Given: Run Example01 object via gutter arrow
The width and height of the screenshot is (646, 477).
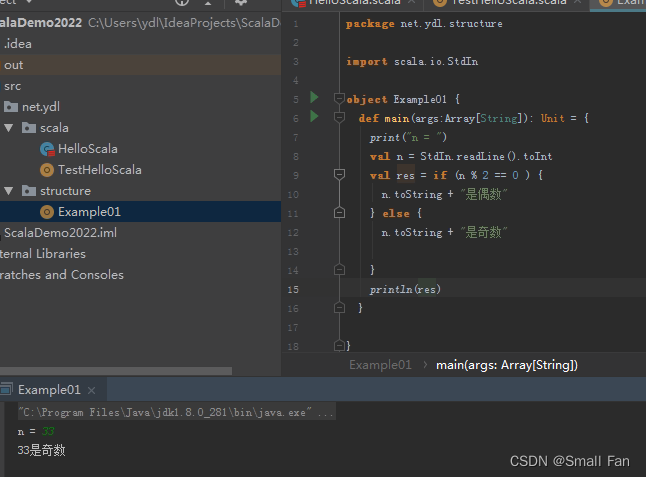Looking at the screenshot, I should coord(314,98).
